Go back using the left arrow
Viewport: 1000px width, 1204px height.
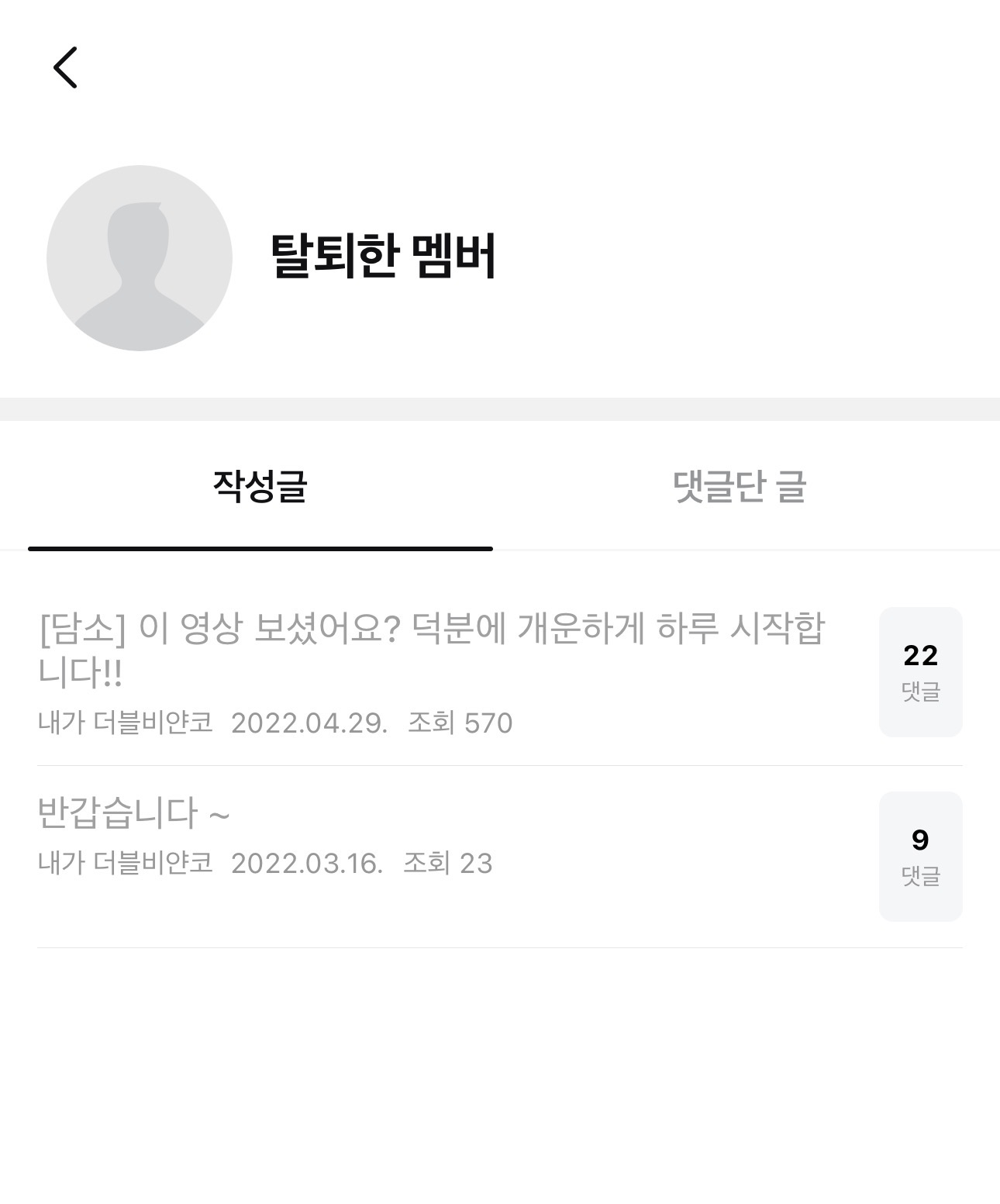coord(65,67)
